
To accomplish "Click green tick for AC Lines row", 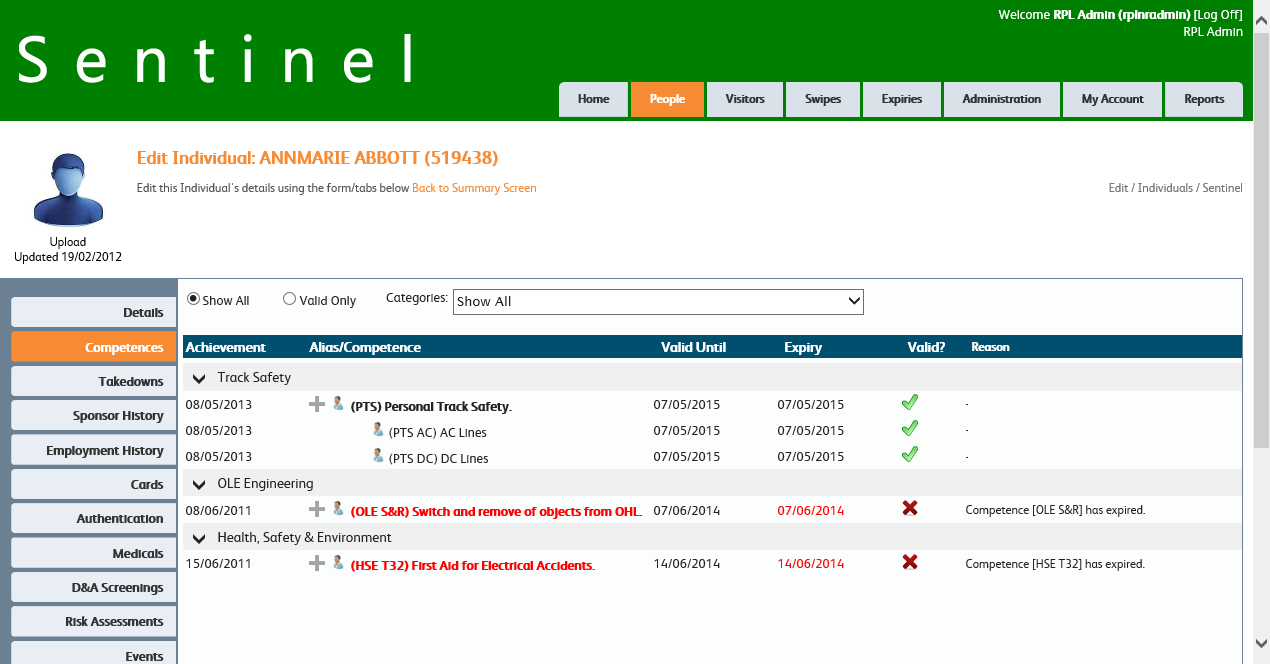I will point(909,429).
